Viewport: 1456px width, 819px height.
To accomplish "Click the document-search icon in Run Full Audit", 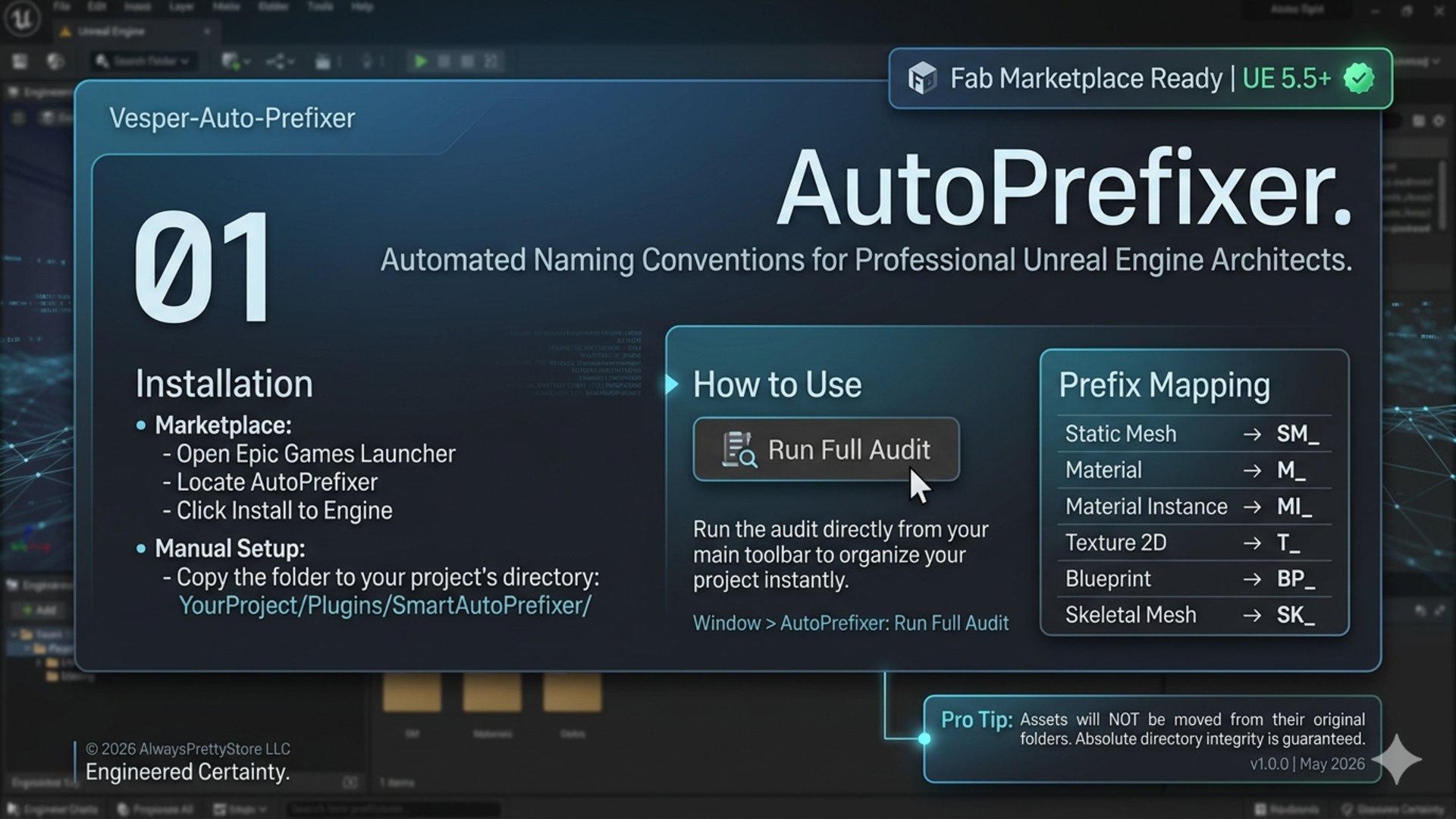I will tap(739, 449).
